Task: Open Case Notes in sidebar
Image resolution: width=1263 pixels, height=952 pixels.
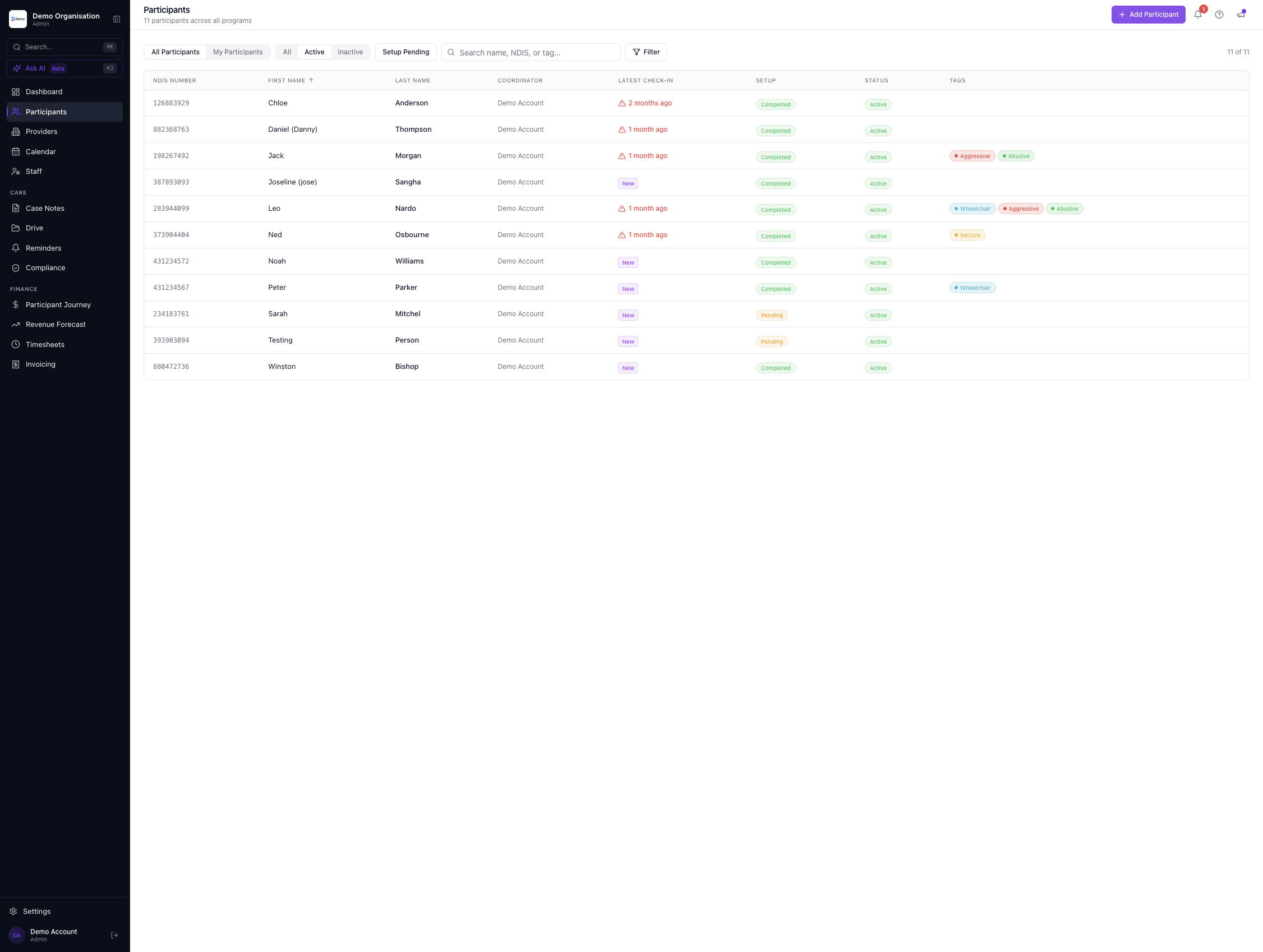Action: pos(64,209)
